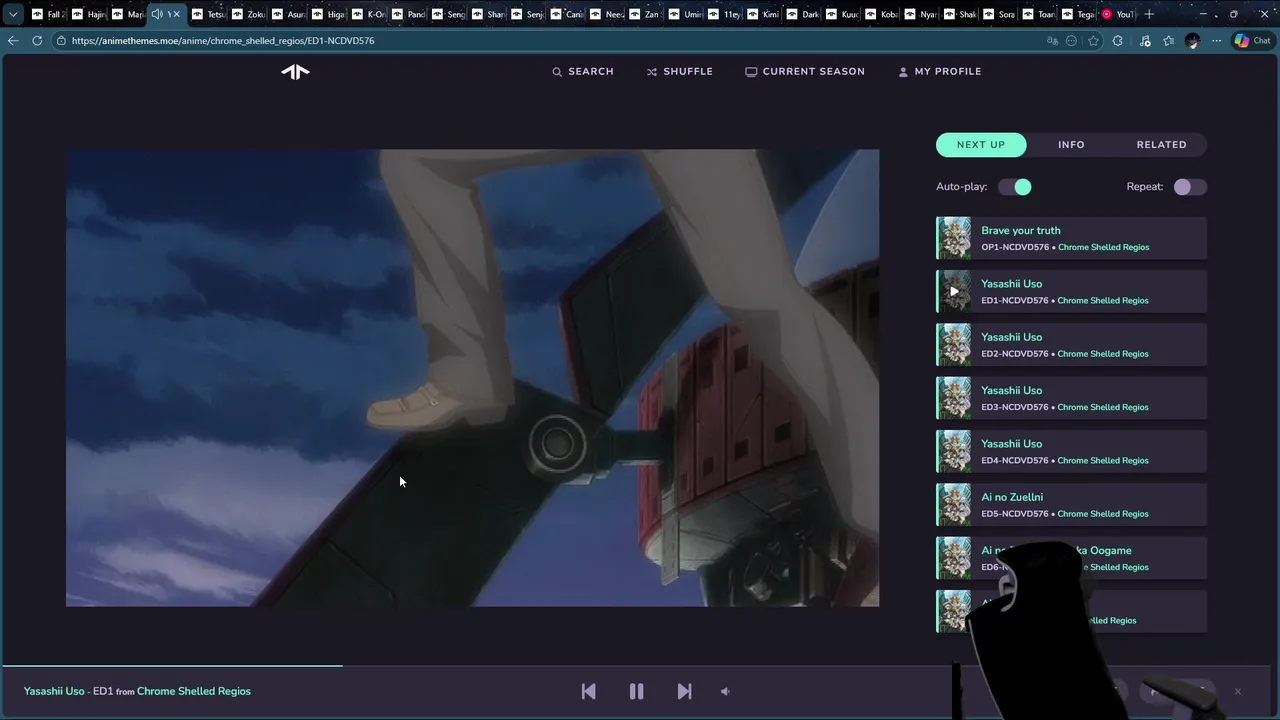Switch to the Info tab
1280x720 pixels.
(1071, 145)
